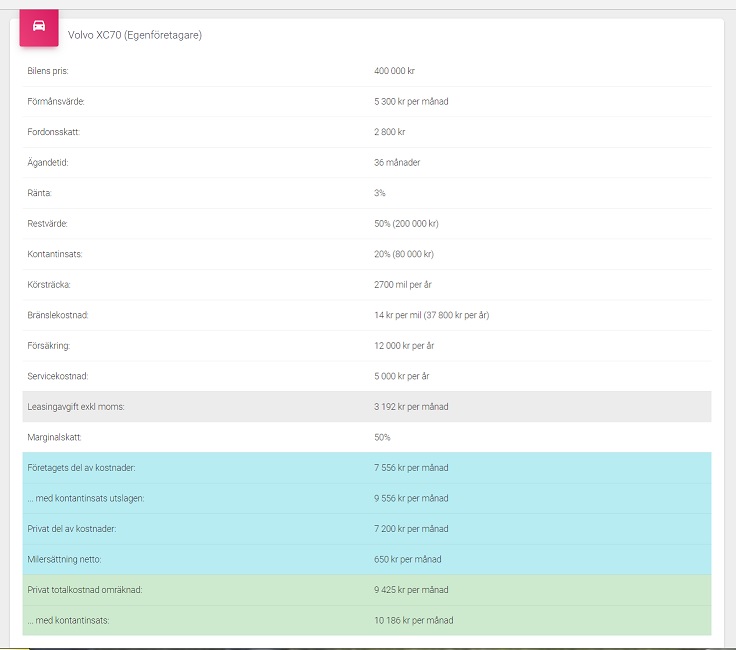Screen dimensions: 736x650
Task: Click the Fordonsskatt value 2 800 kr
Action: [x=389, y=132]
